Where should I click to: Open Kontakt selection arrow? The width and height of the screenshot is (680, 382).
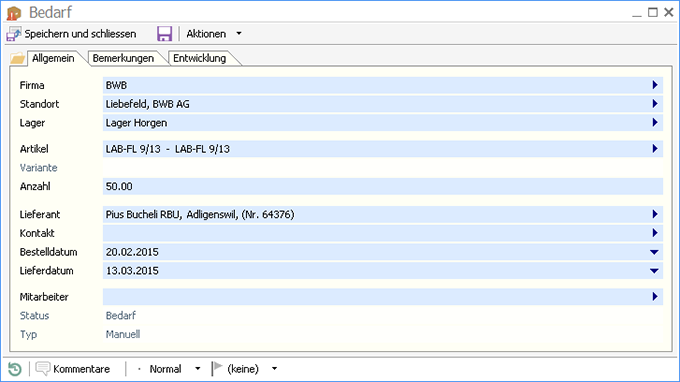click(655, 233)
